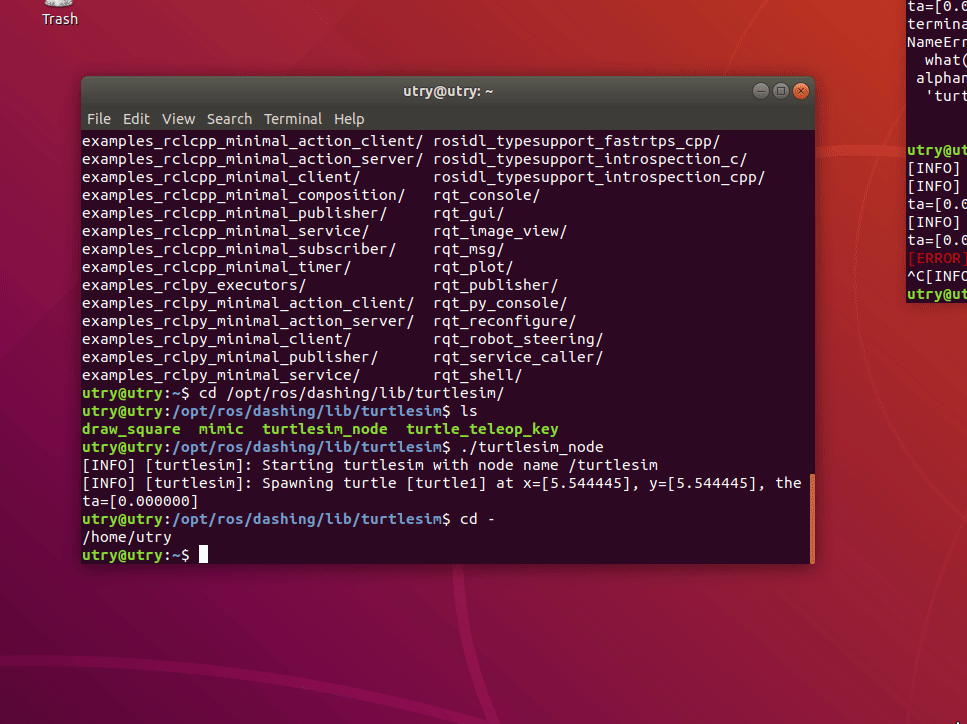Click 'examples_rclpy_minimal_client/' entry
Image resolution: width=967 pixels, height=724 pixels.
click(216, 339)
